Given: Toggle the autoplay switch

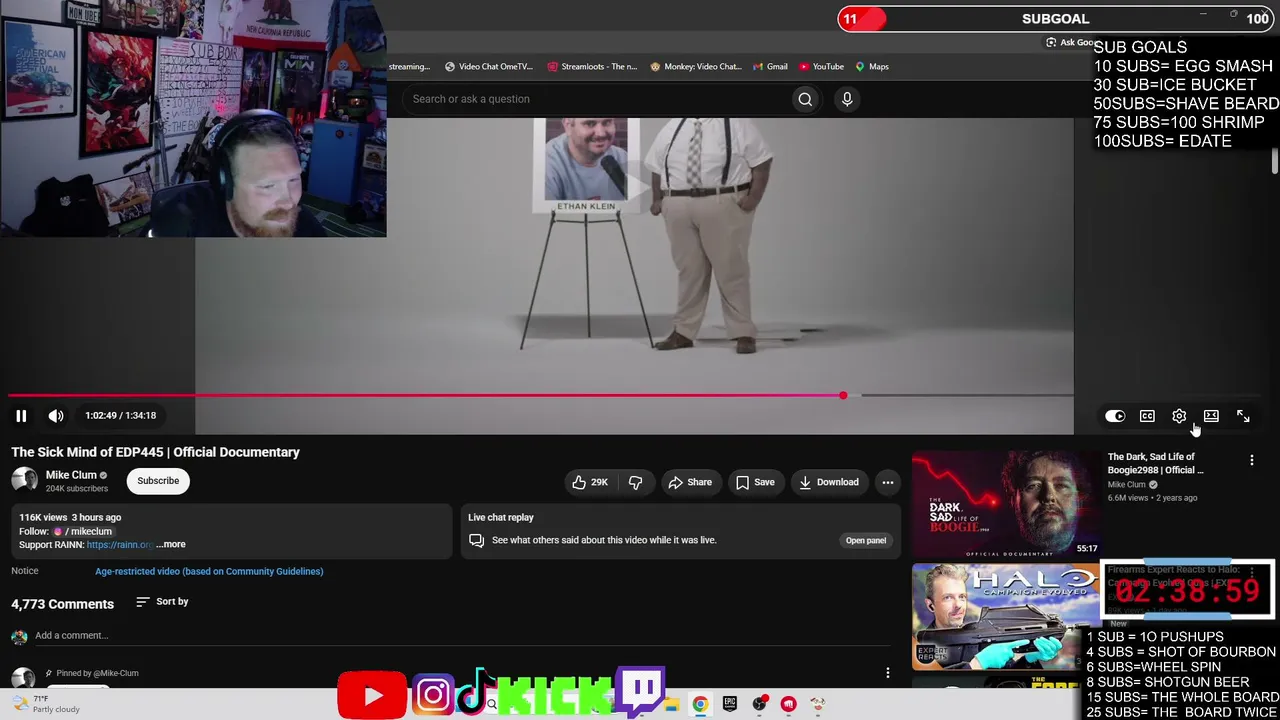Looking at the screenshot, I should (x=1115, y=416).
